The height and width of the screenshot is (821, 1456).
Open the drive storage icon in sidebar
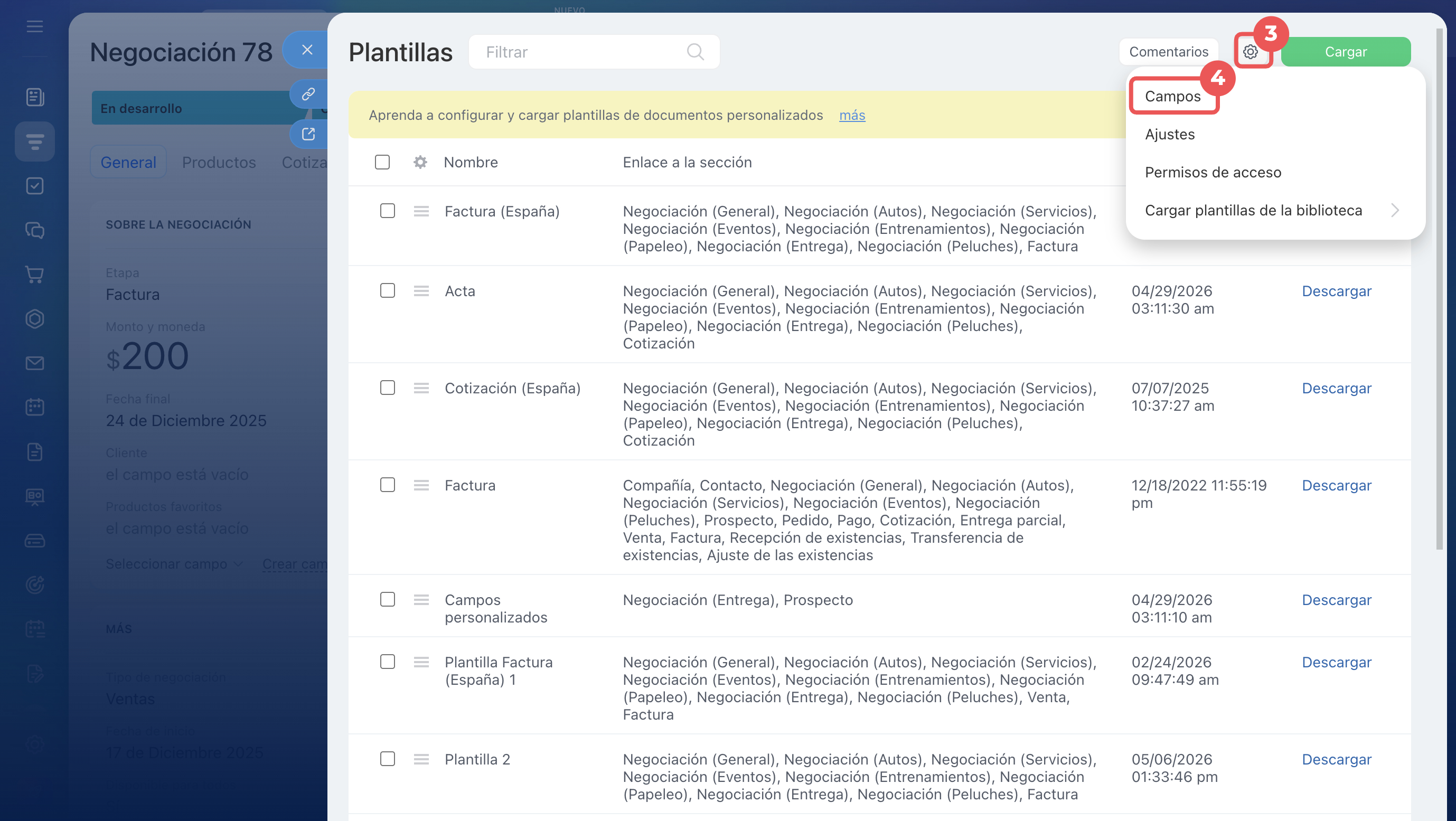point(34,541)
